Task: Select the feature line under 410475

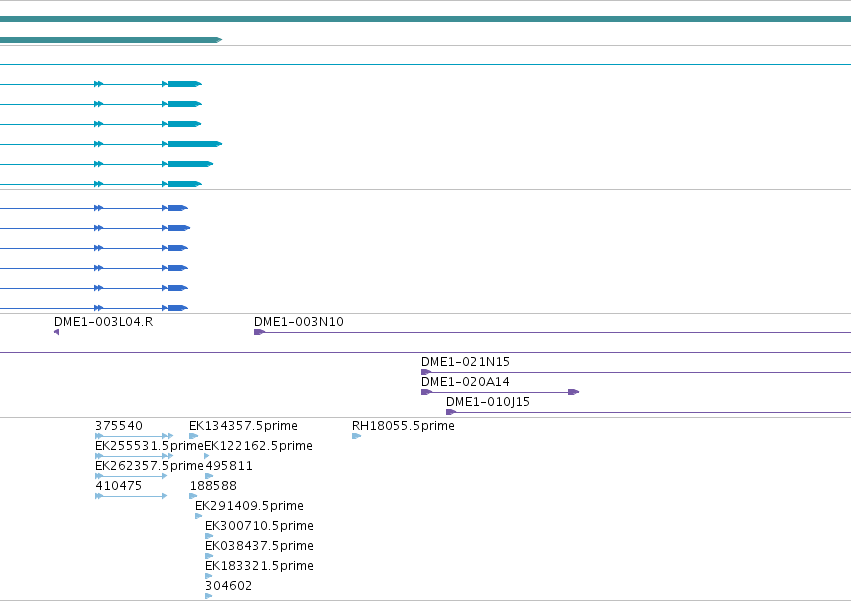Action: (x=131, y=496)
